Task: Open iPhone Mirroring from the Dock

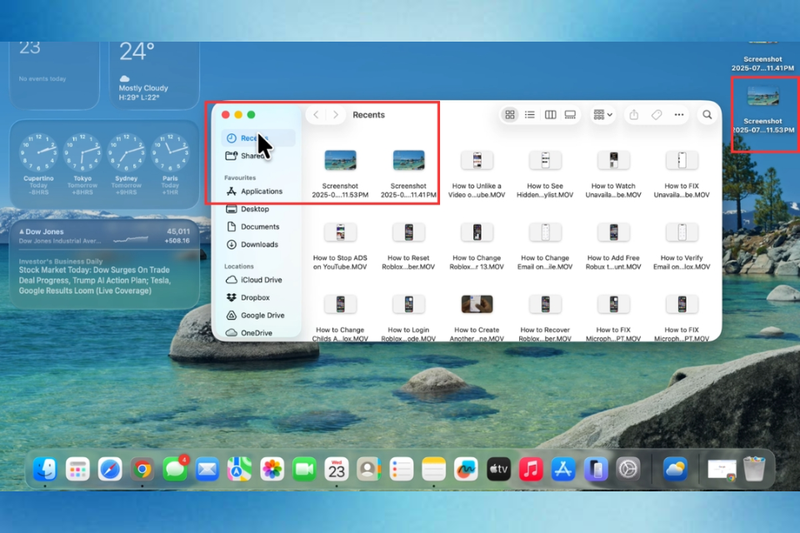Action: coord(596,469)
